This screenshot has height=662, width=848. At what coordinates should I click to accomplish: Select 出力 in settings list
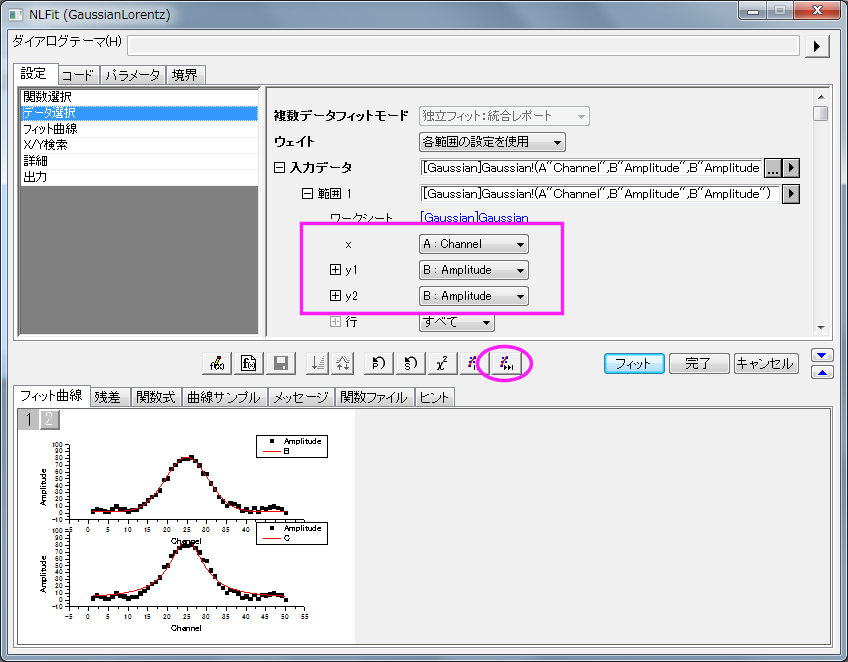tap(139, 177)
